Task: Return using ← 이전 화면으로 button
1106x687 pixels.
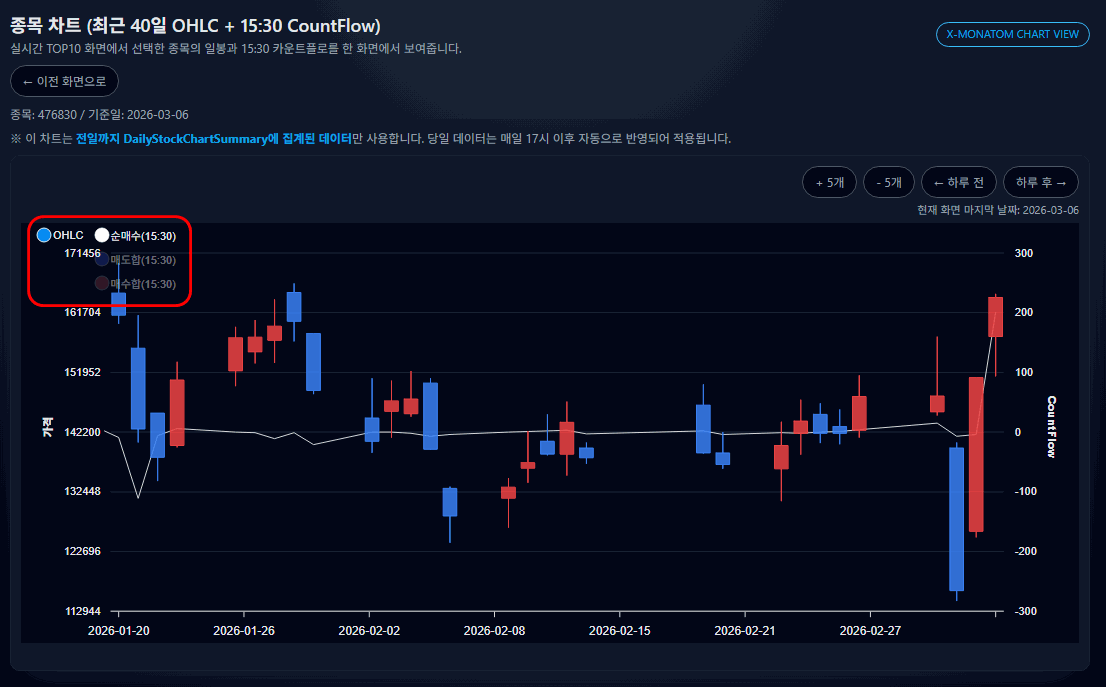Action: 64,81
